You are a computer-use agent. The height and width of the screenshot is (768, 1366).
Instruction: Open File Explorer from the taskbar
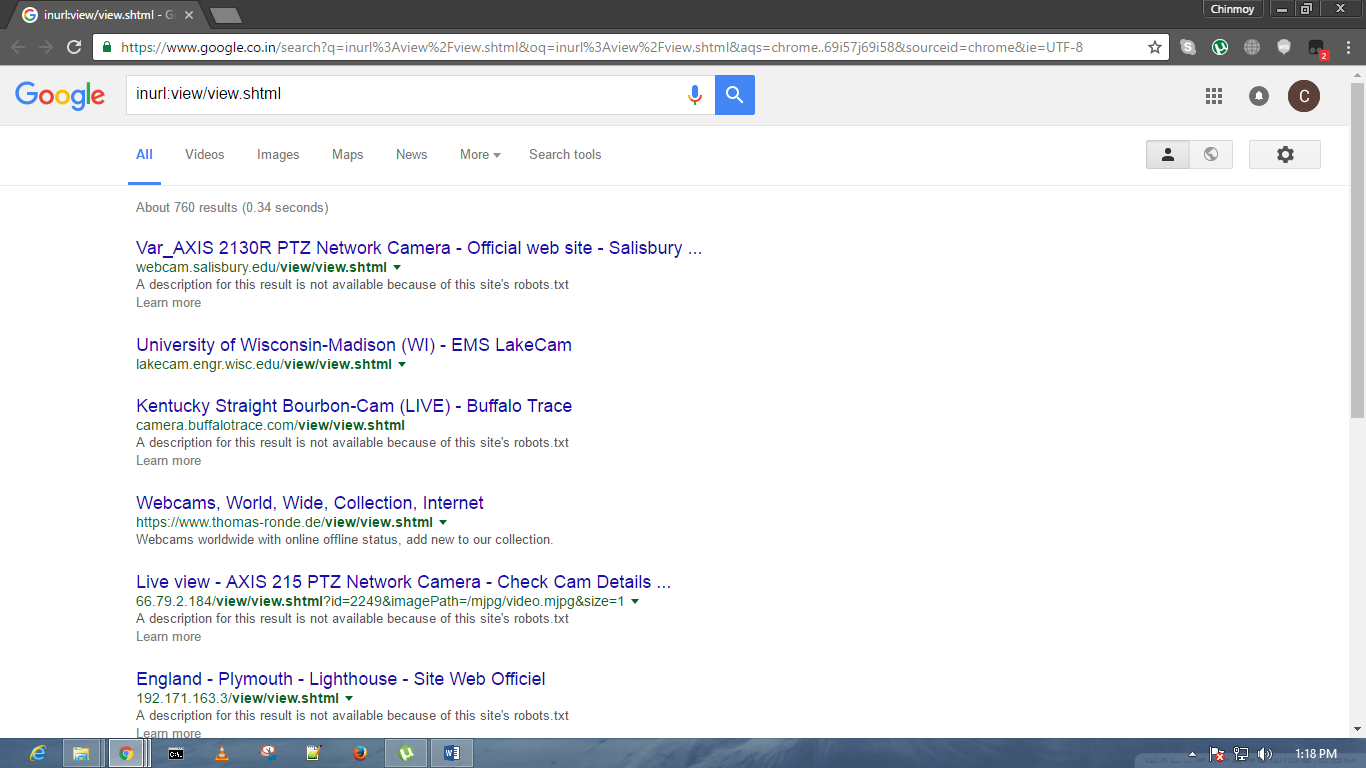coord(81,753)
